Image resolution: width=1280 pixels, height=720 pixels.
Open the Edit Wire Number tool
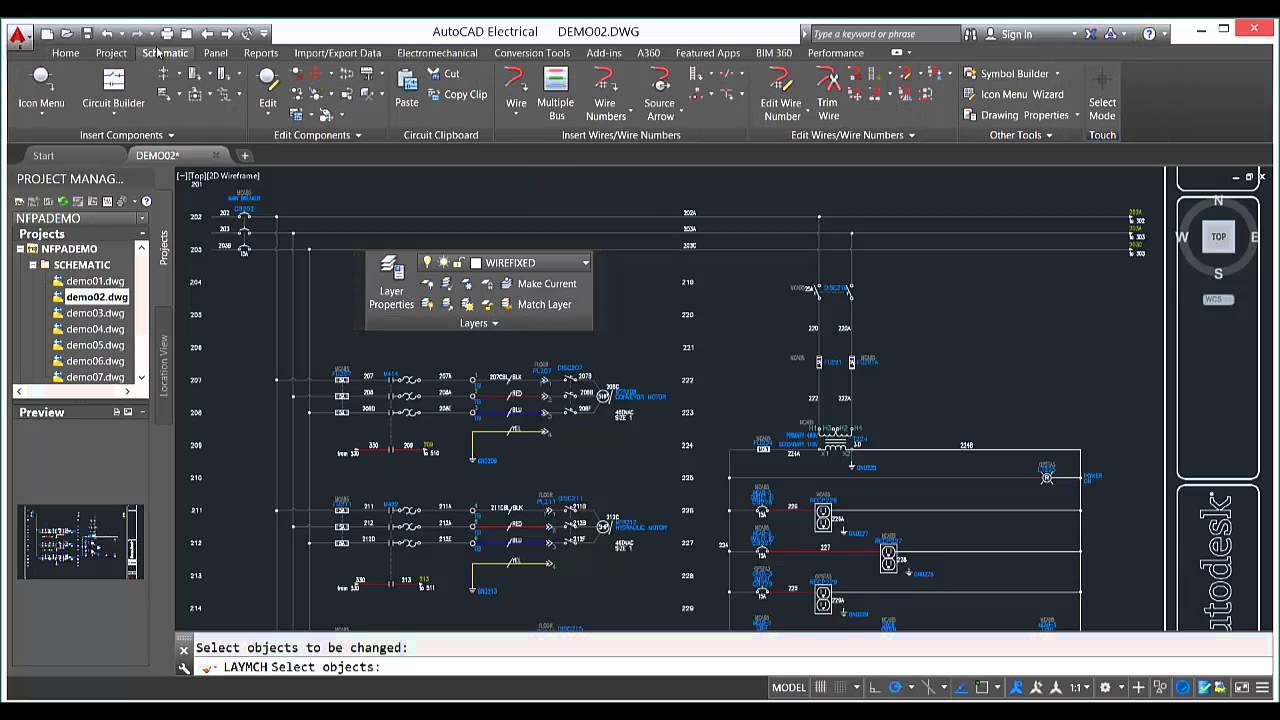tap(781, 93)
